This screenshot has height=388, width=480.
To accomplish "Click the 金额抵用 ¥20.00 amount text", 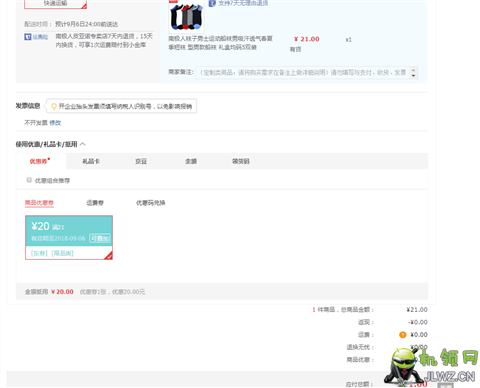I will [49, 292].
